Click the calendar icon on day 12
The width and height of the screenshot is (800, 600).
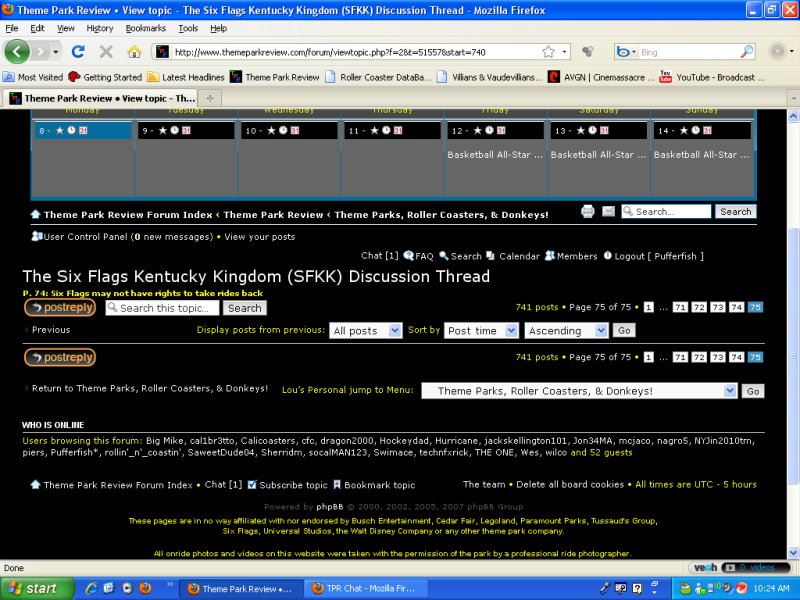(x=501, y=131)
